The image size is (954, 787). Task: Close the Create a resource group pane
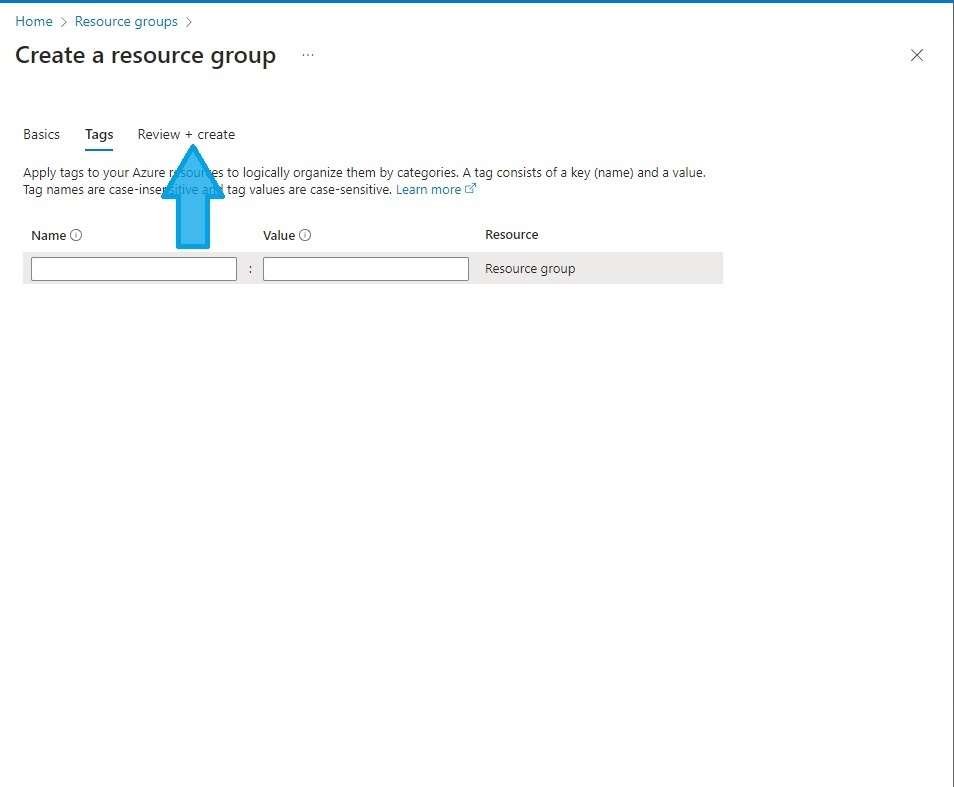[916, 55]
